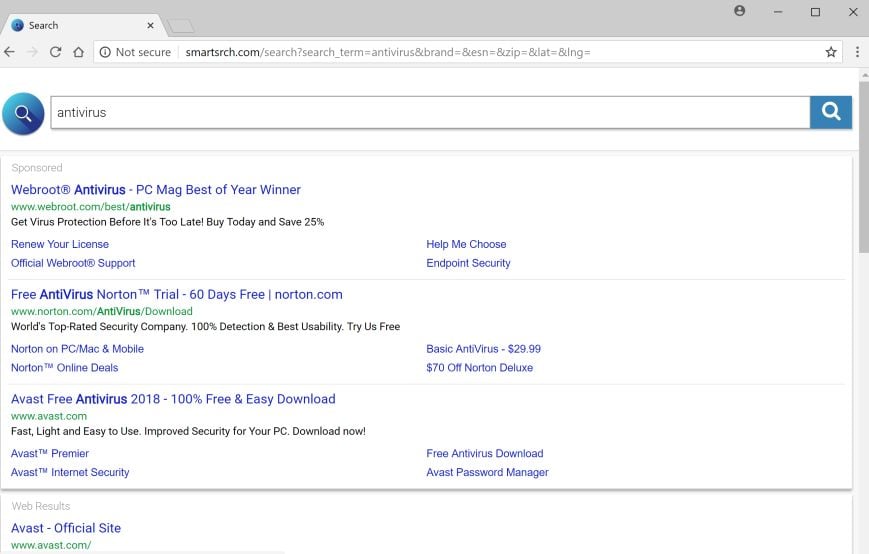
Task: Click the Web Results label
Action: (41, 506)
